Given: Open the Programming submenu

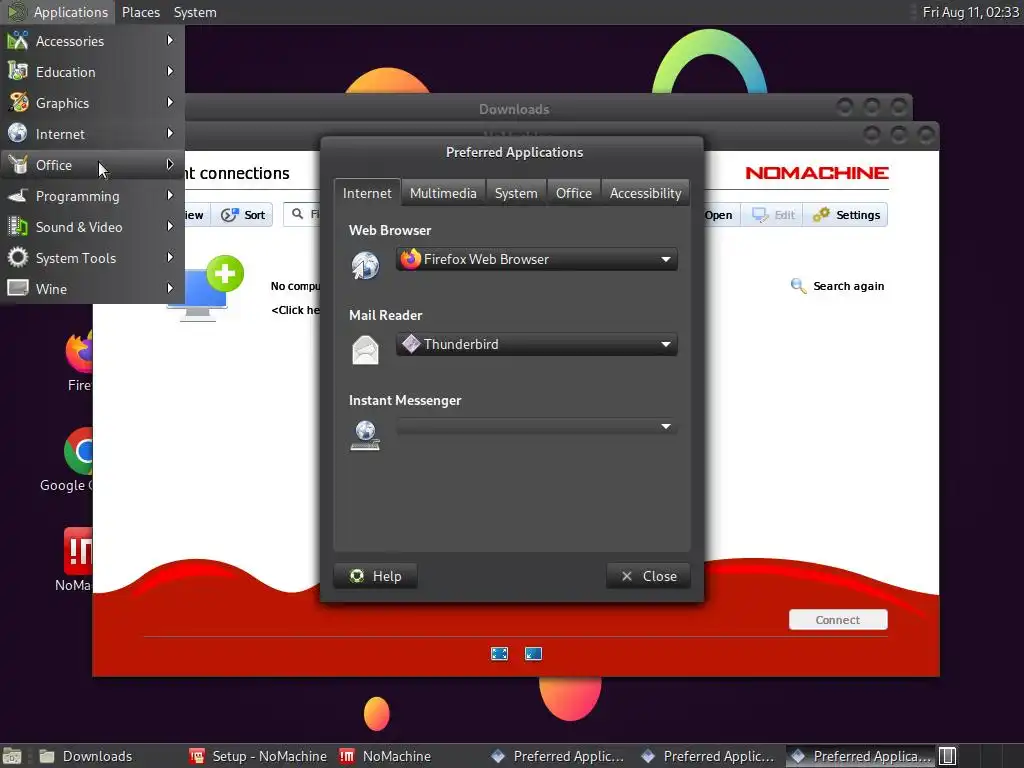Looking at the screenshot, I should [92, 196].
